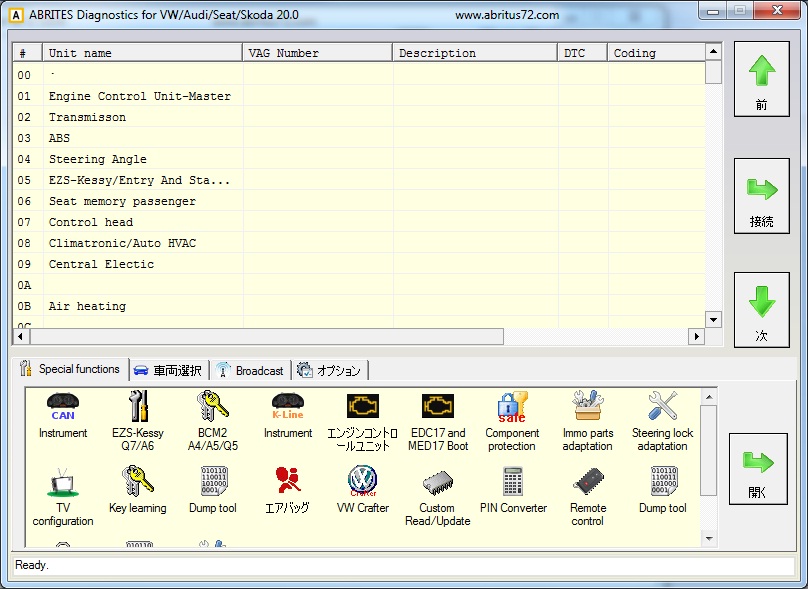The height and width of the screenshot is (589, 808).
Task: Click the unit list horizontal scrollbar thumb
Action: tap(267, 336)
